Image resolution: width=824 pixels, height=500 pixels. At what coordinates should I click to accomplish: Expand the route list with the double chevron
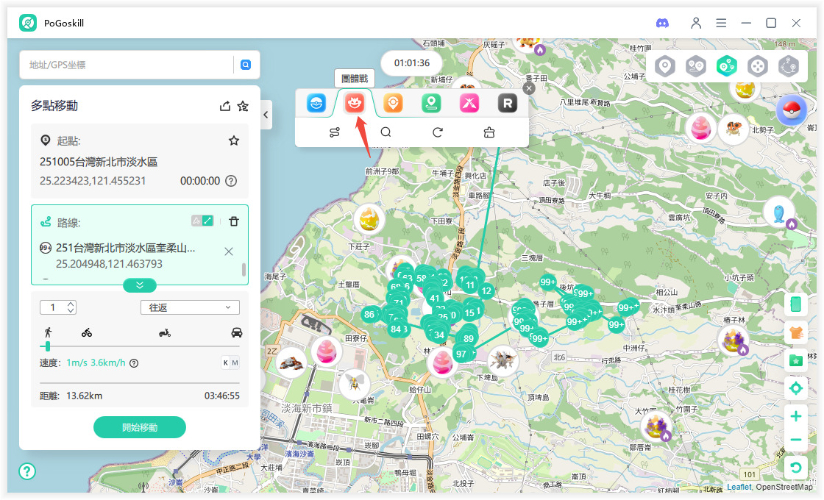pos(139,285)
